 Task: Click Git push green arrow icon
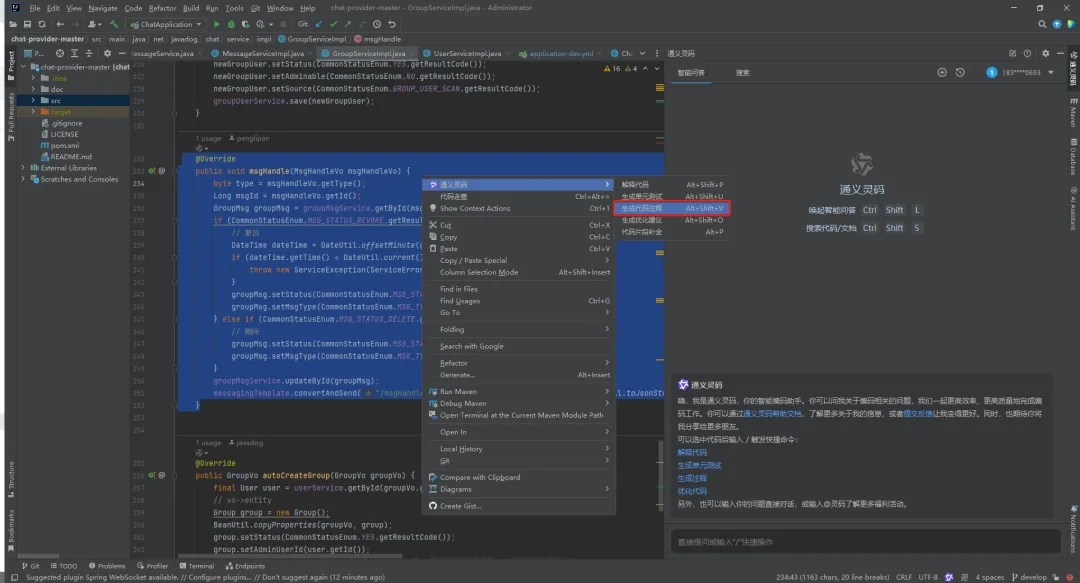348,24
